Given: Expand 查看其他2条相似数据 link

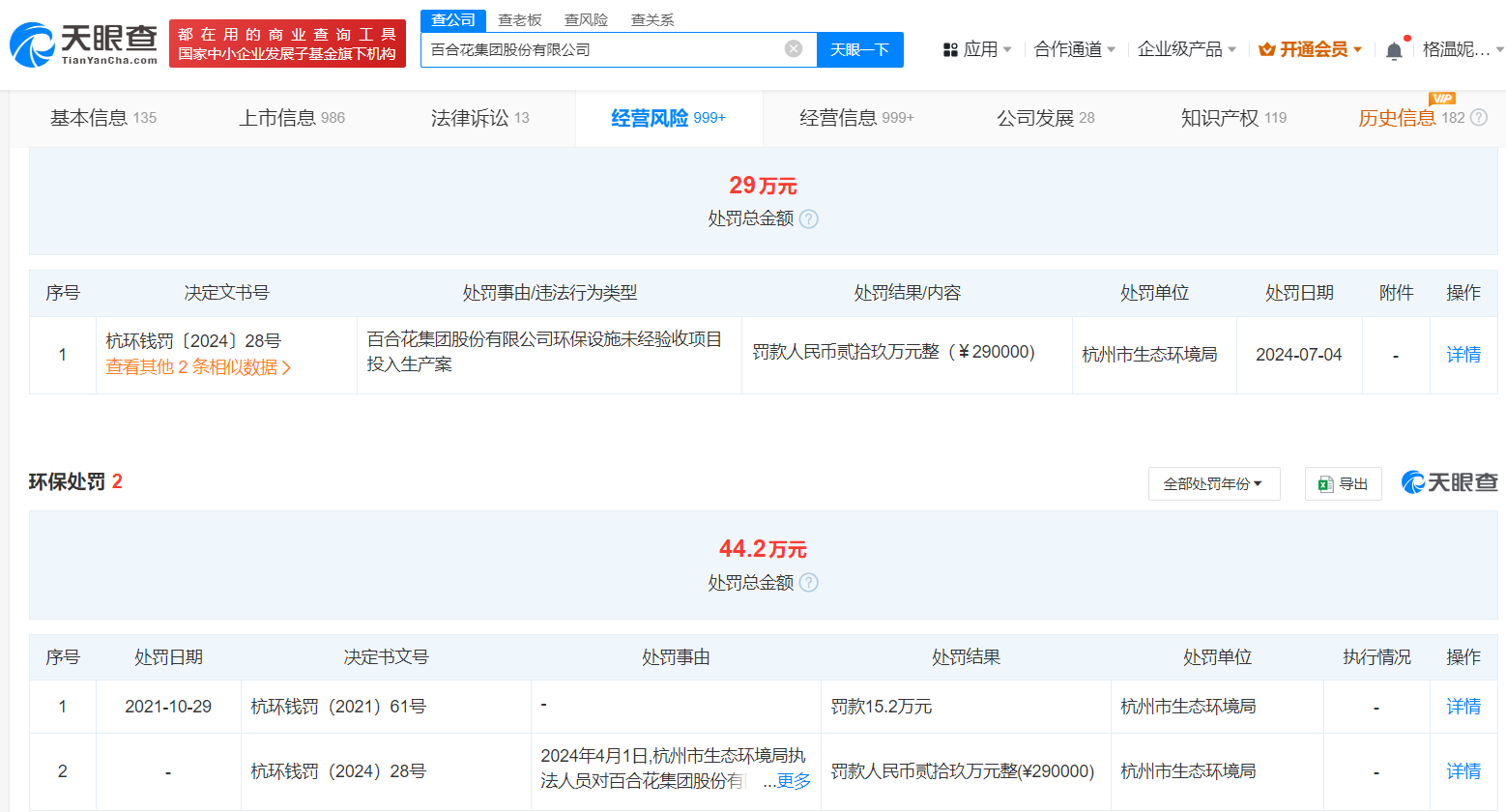Looking at the screenshot, I should point(198,367).
